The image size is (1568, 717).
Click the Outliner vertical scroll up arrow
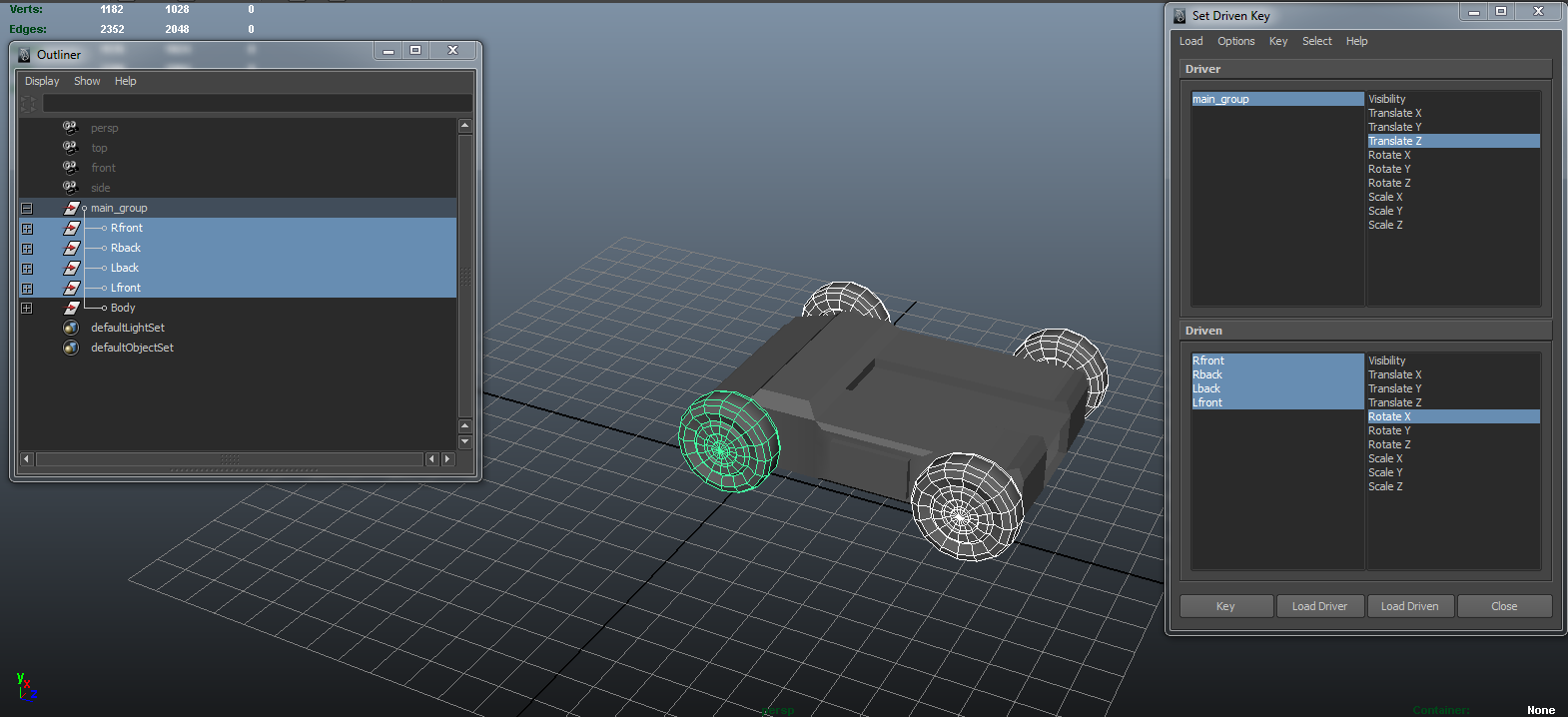(x=464, y=126)
